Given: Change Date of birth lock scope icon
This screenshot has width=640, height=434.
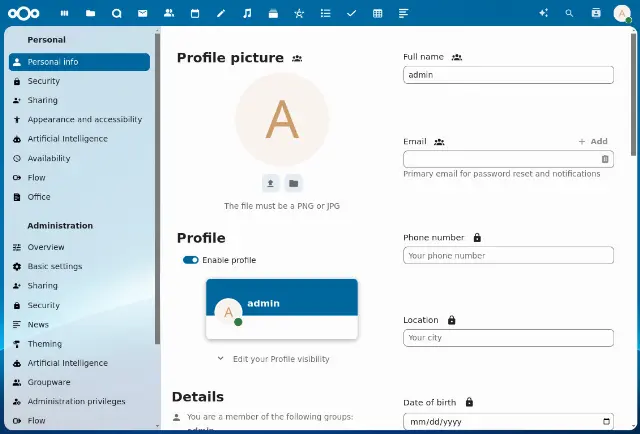Looking at the screenshot, I should pyautogui.click(x=469, y=402).
